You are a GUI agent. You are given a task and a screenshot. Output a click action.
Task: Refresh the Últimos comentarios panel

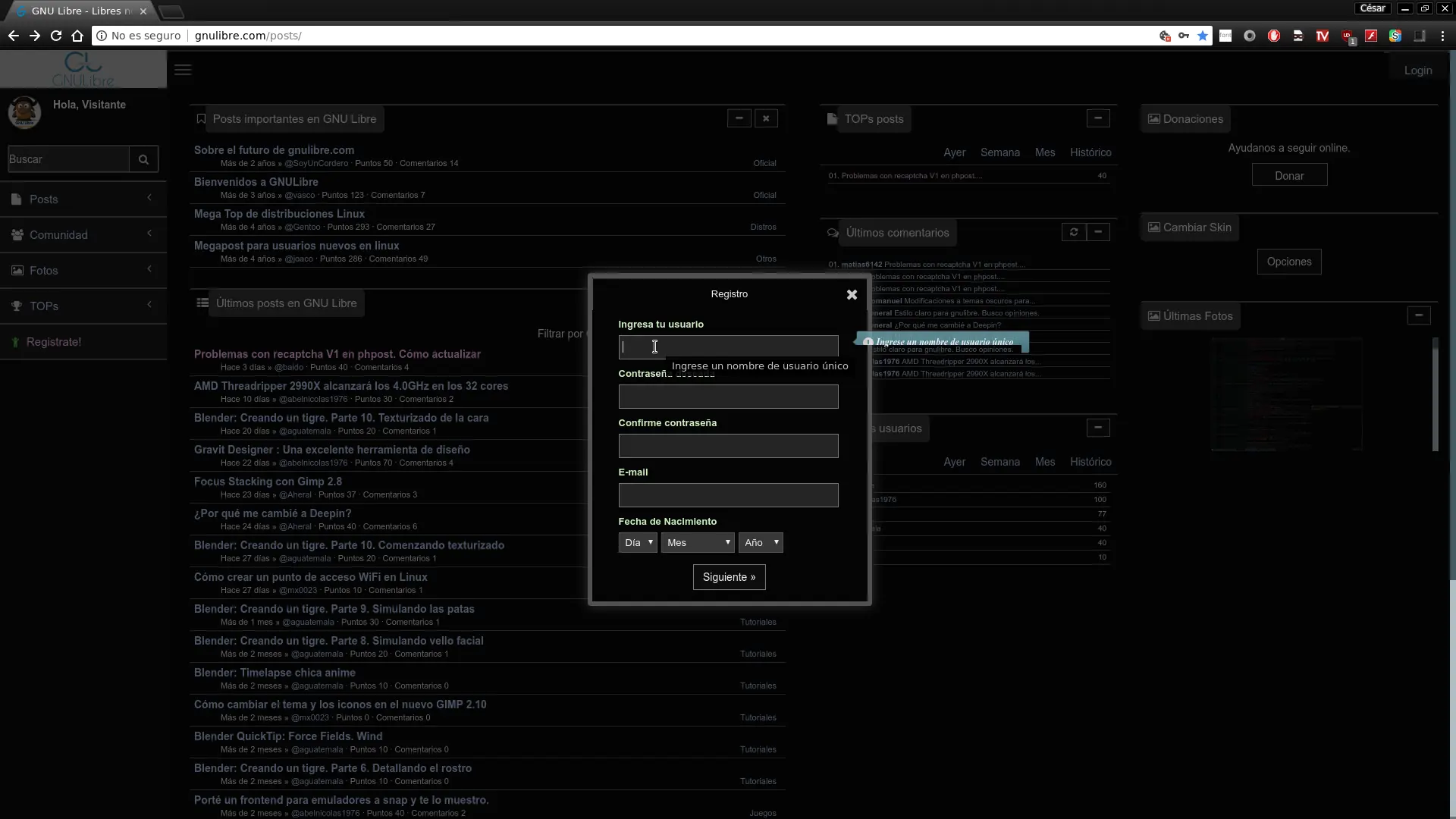(x=1074, y=232)
